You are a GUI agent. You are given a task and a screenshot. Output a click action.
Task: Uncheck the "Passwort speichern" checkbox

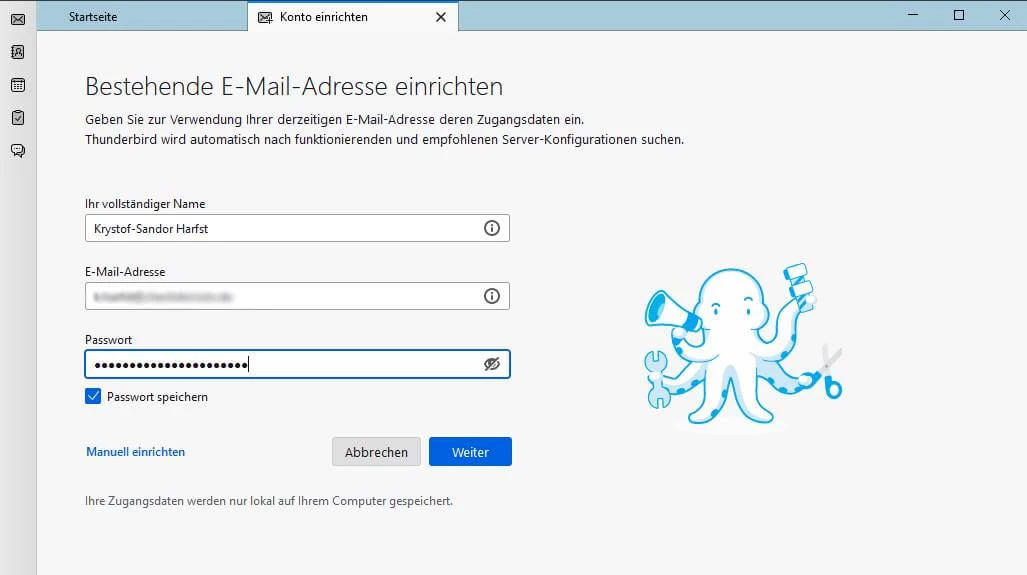93,397
